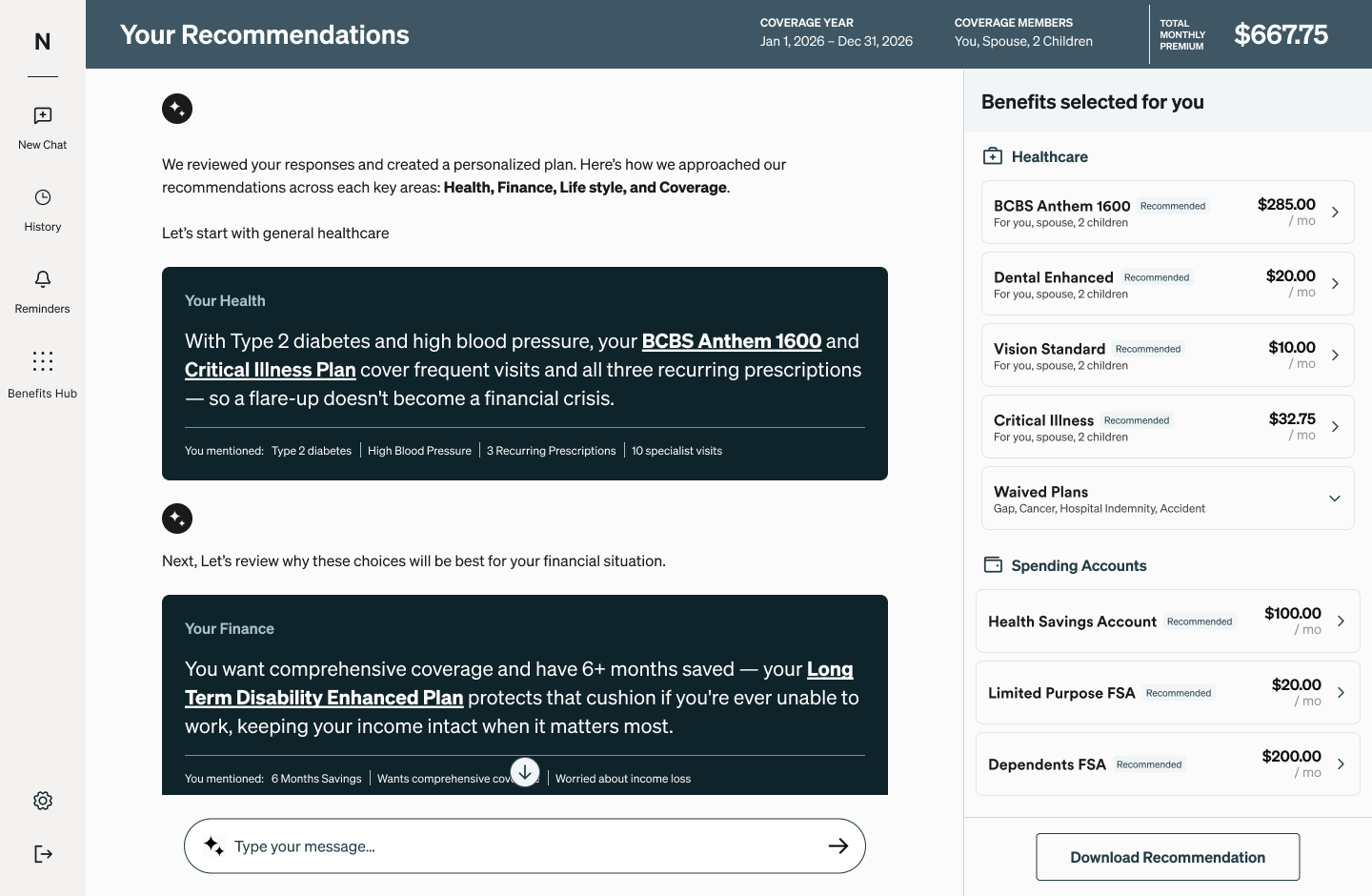
Task: Click the 3 Recurring Prescriptions tag
Action: pos(551,451)
